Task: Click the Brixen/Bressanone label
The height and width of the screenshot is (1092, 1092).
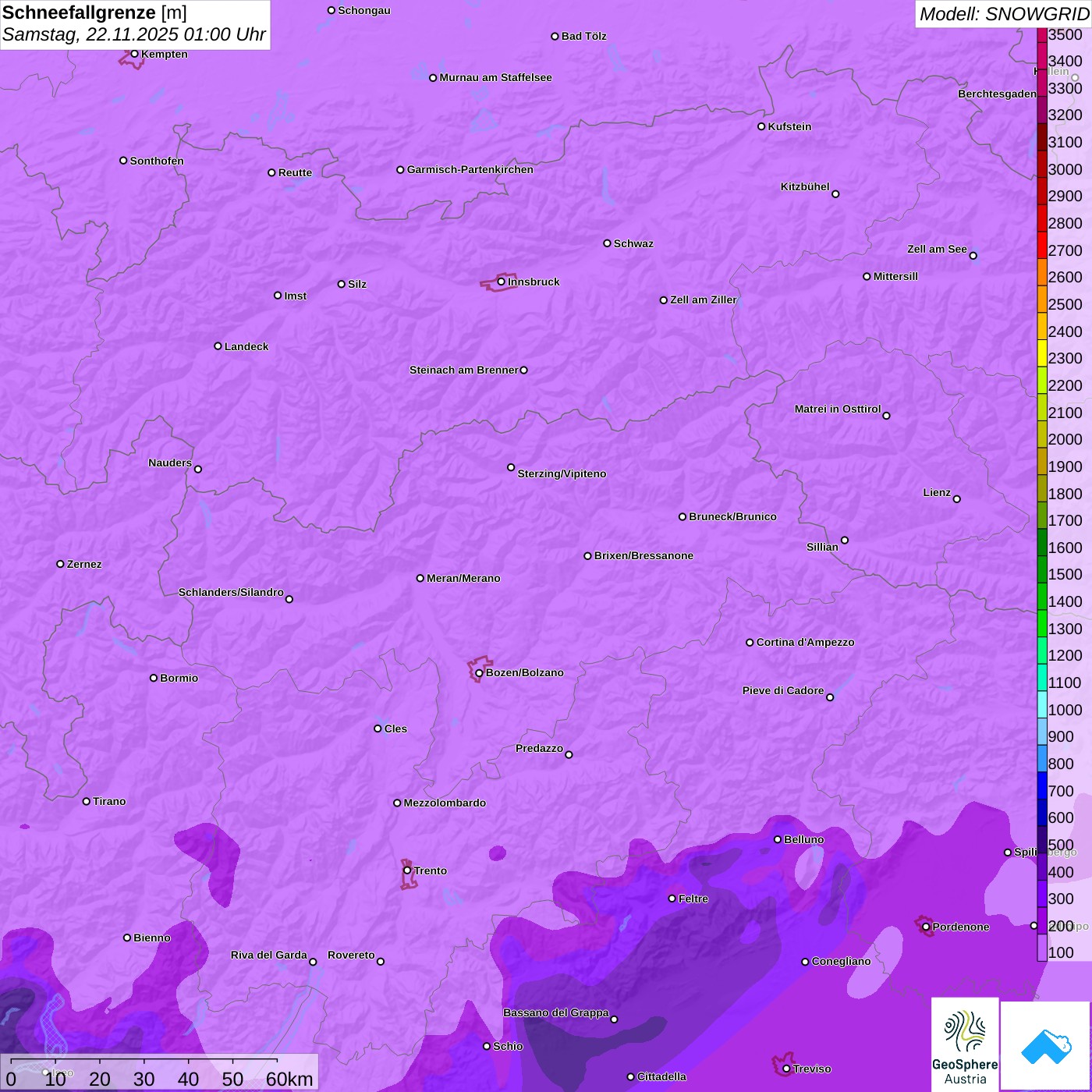Action: point(644,555)
